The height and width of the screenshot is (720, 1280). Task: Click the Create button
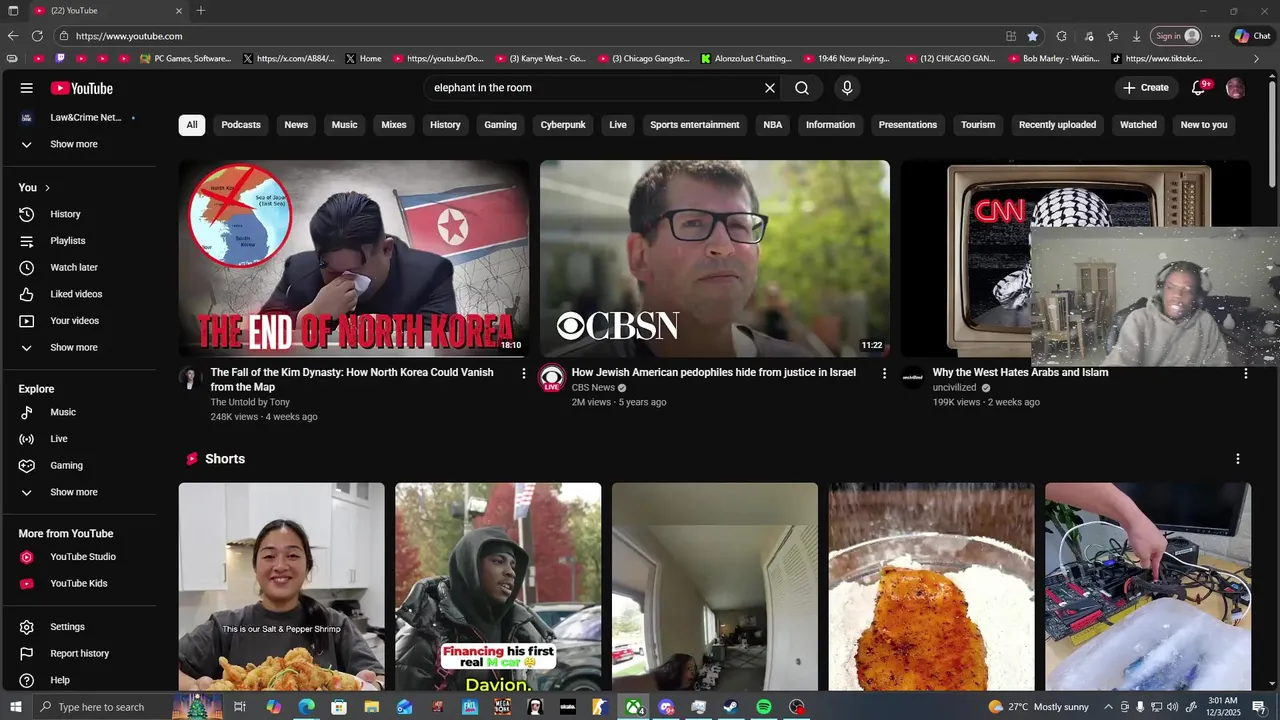click(1146, 88)
